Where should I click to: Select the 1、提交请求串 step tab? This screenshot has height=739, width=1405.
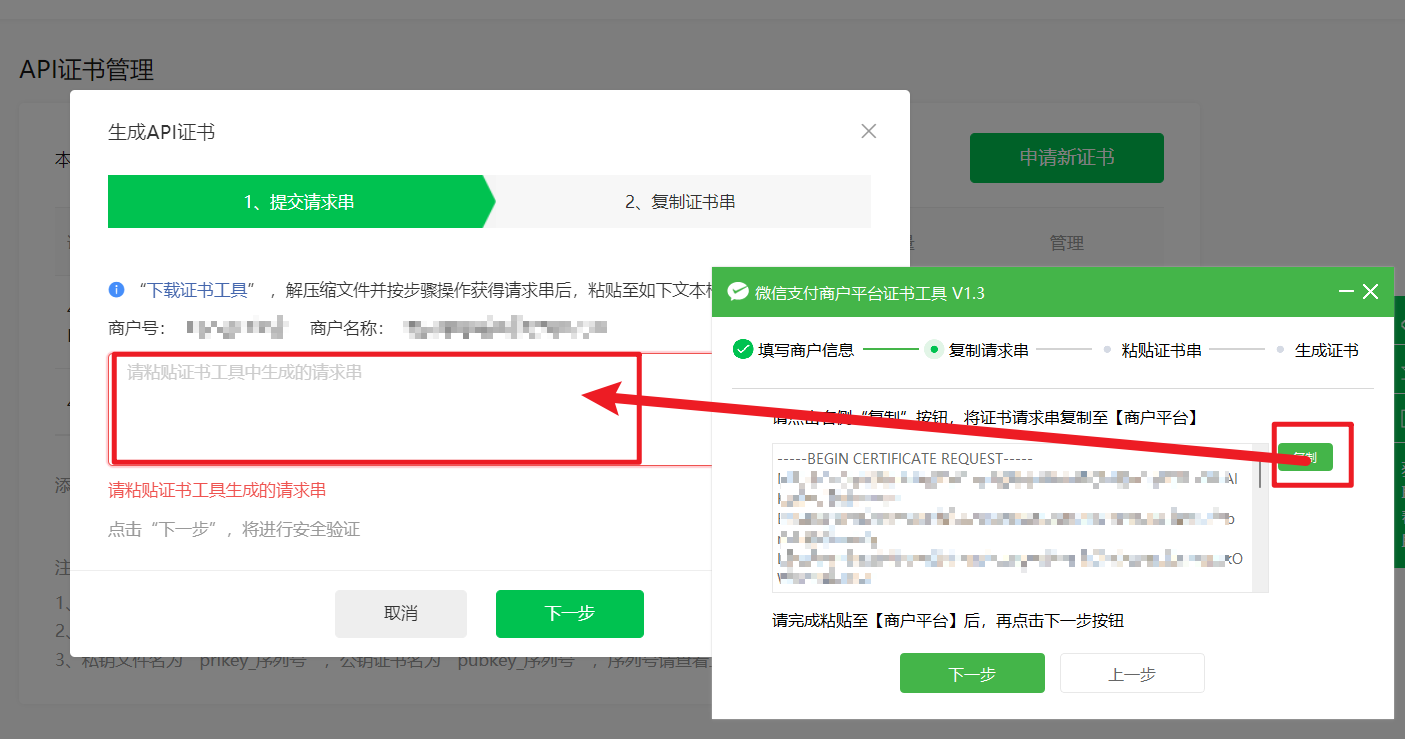pos(300,202)
